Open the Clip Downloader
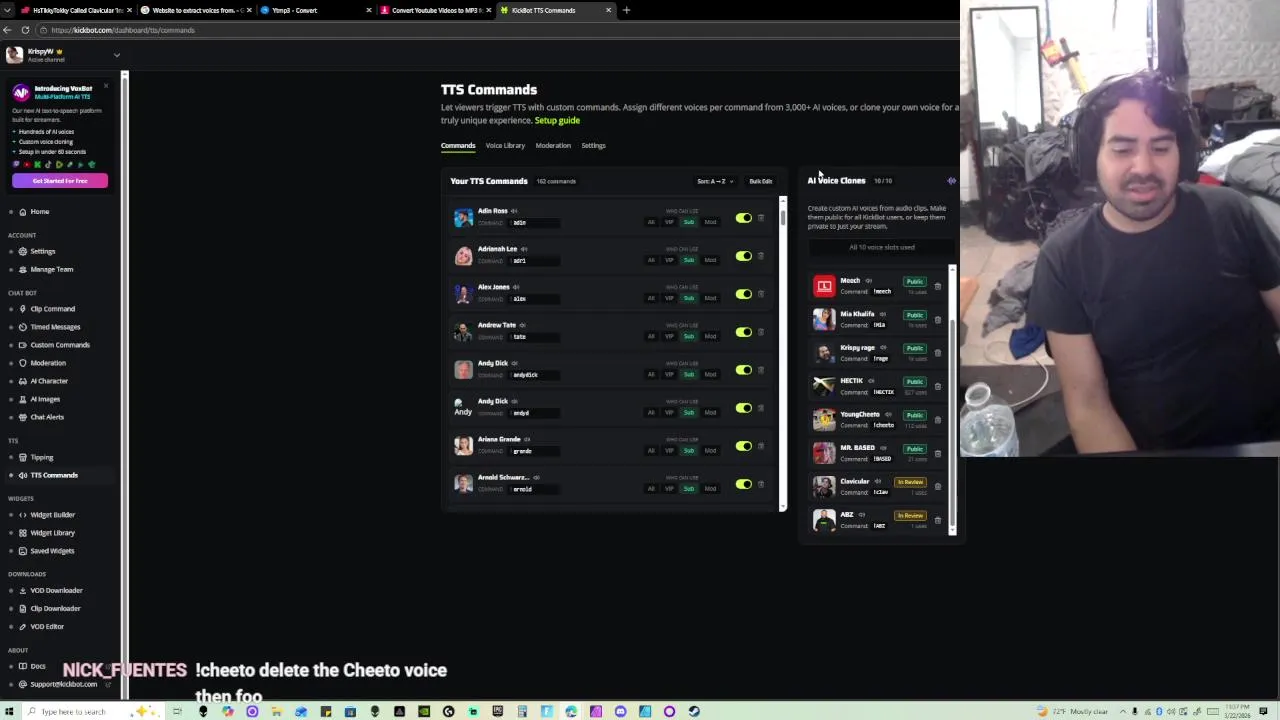1280x720 pixels. pyautogui.click(x=55, y=609)
